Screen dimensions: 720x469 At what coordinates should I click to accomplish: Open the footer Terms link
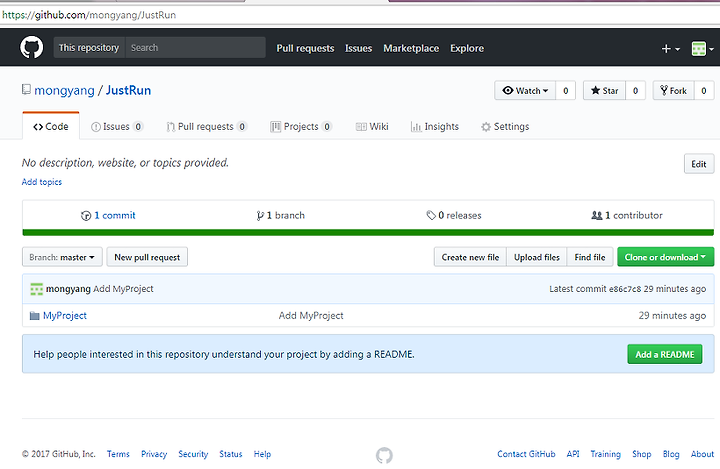point(118,454)
